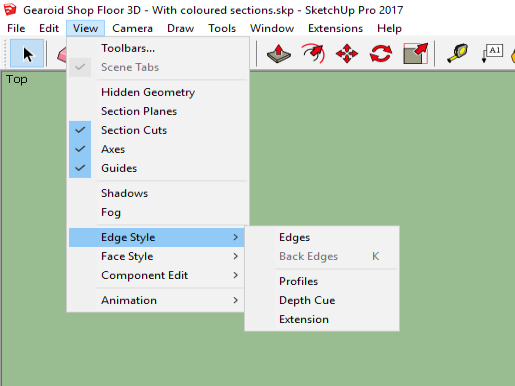Open the Extensions menu
This screenshot has width=515, height=386.
pos(335,28)
